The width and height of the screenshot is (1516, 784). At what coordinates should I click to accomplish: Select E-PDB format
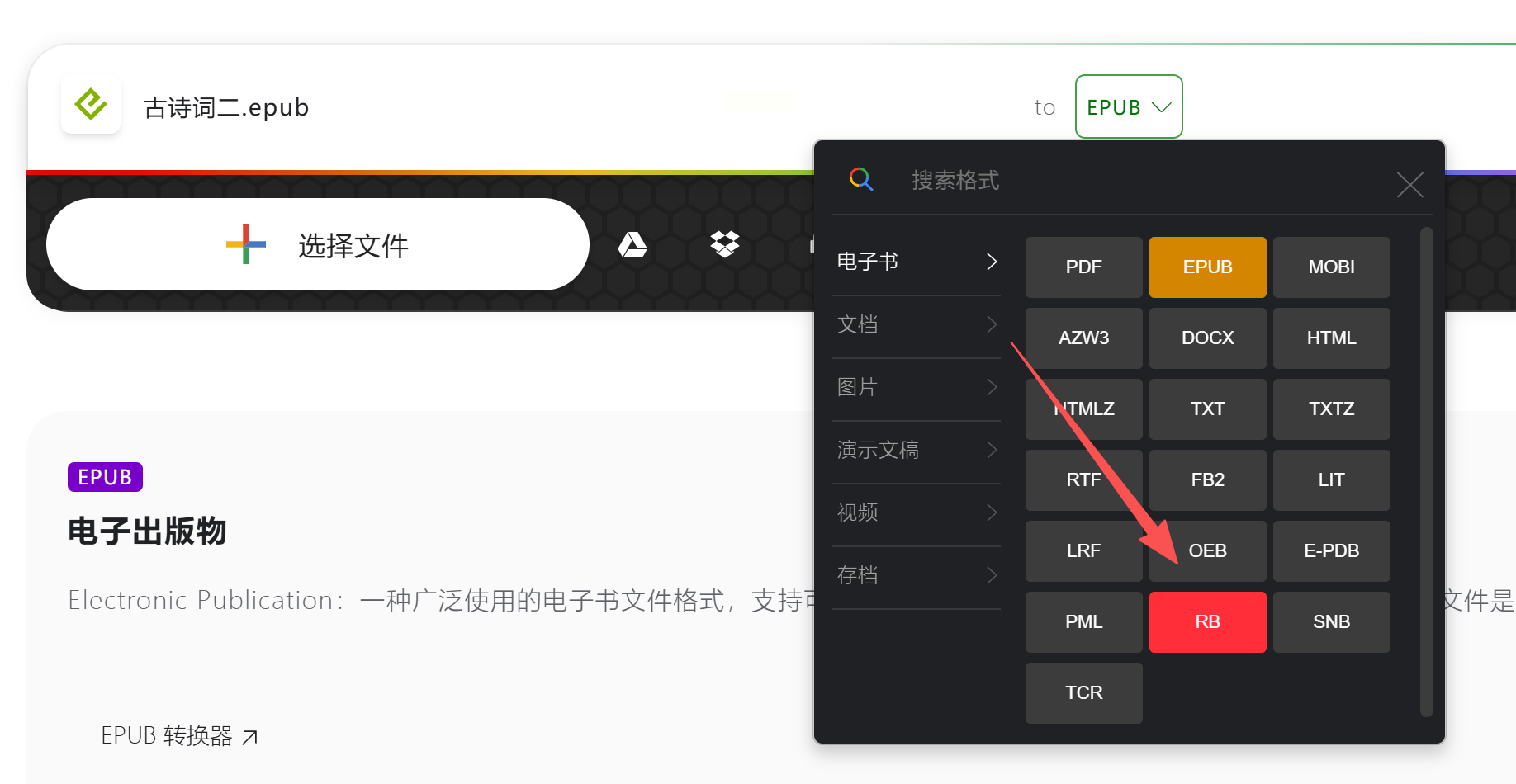1332,551
